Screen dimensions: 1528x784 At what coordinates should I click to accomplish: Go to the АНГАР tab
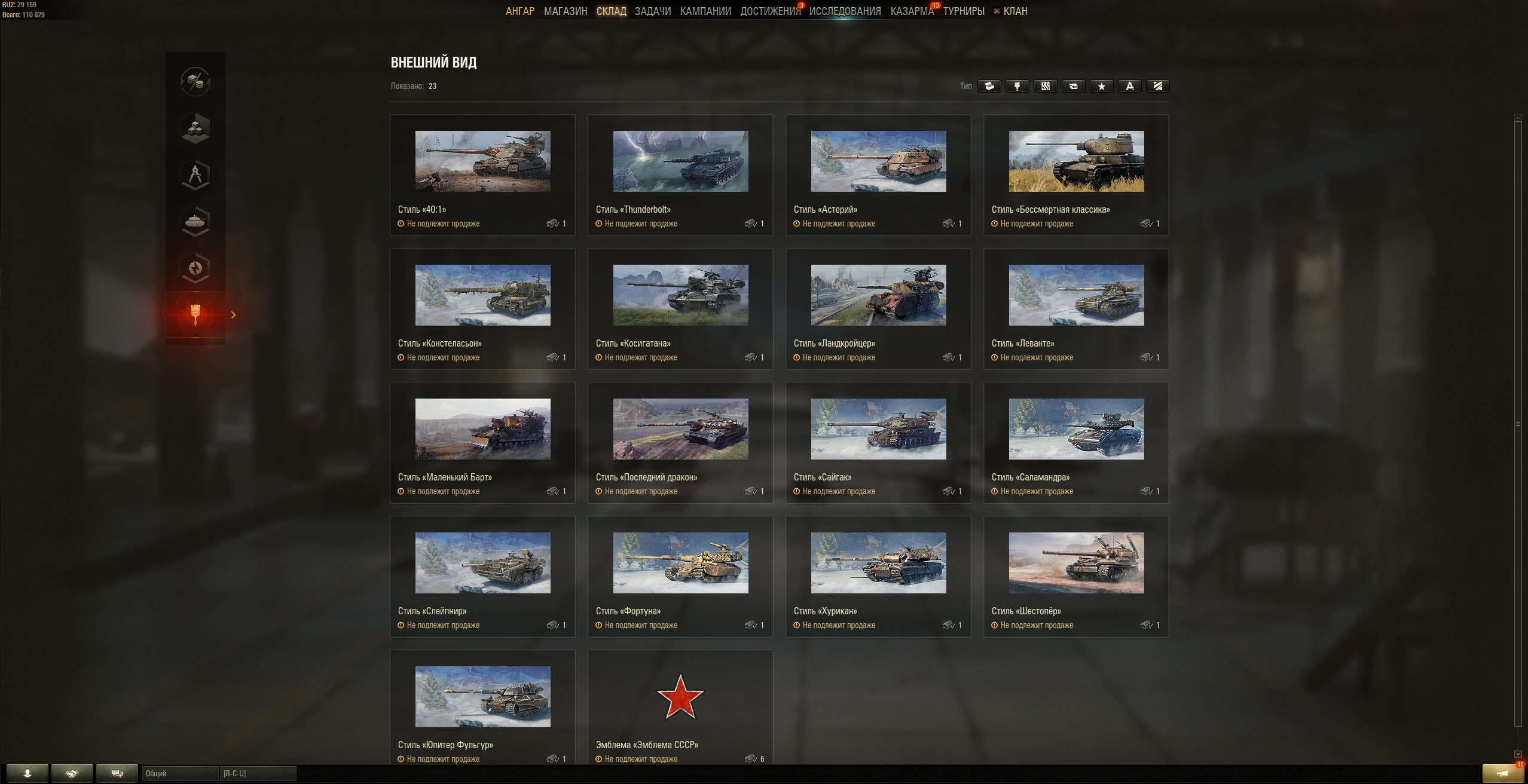[x=520, y=11]
